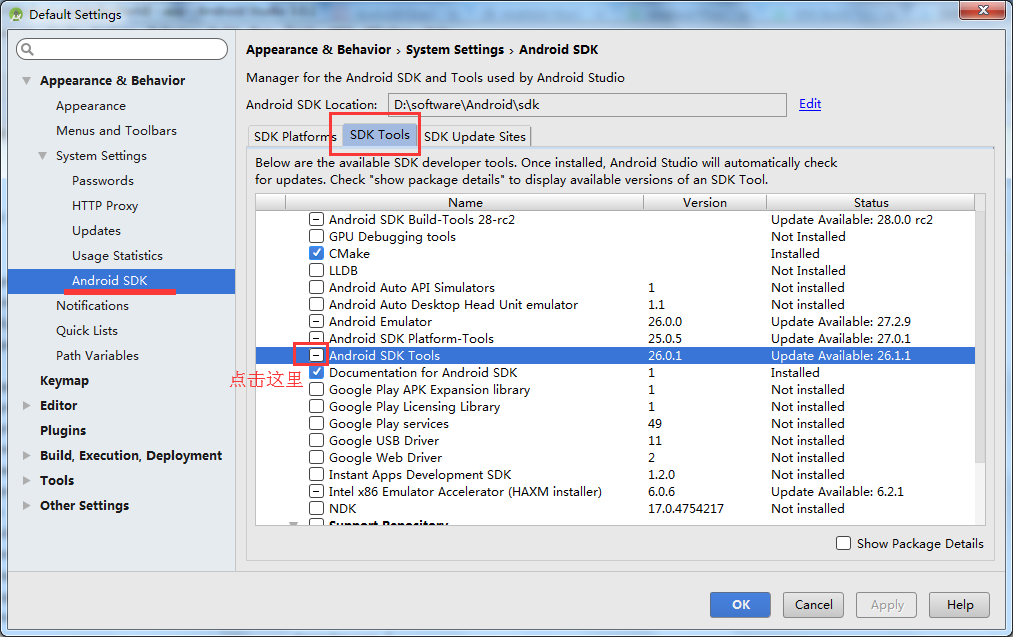
Task: Click the SDK tools list vertical scrollbar
Action: pyautogui.click(x=980, y=336)
